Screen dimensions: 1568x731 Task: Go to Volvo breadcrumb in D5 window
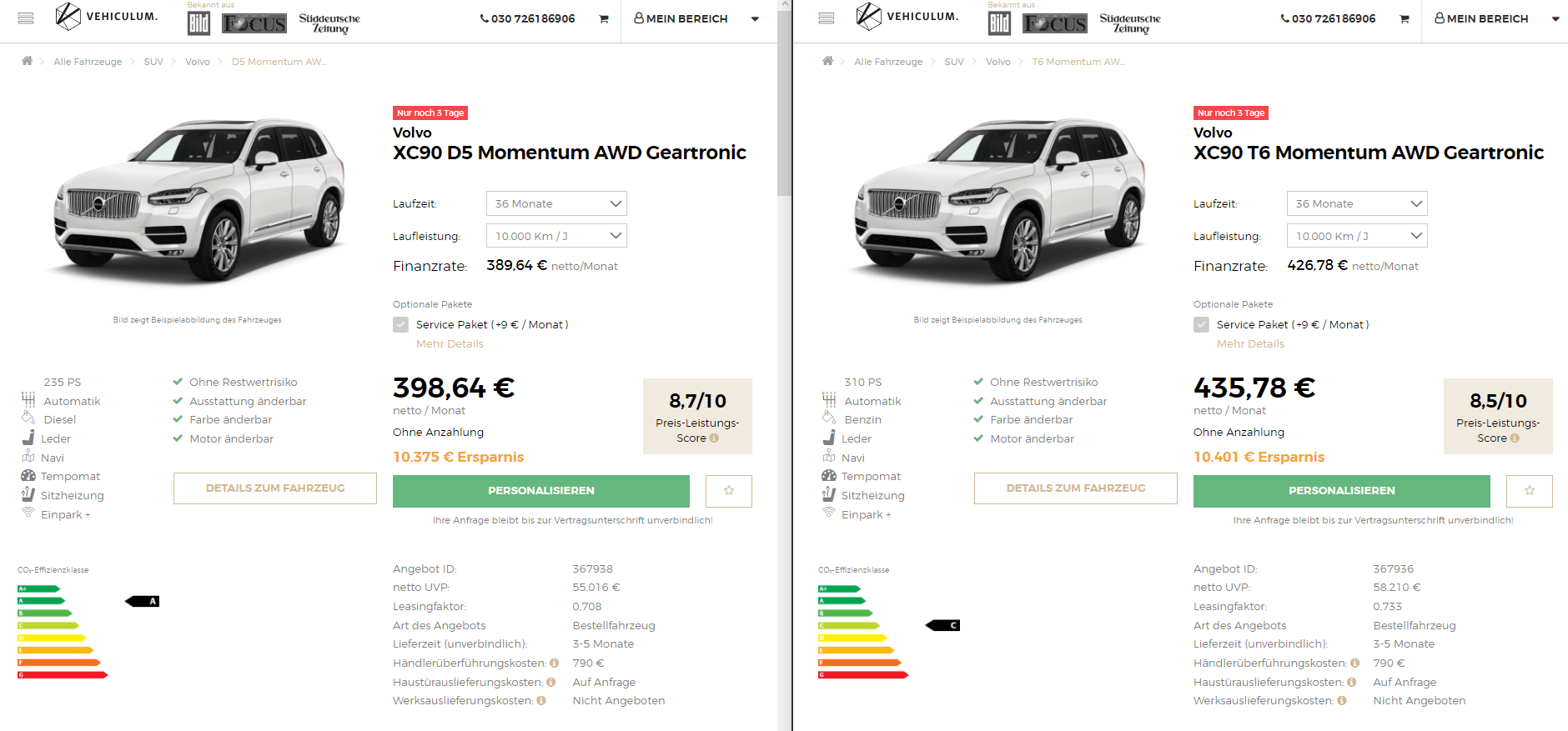pyautogui.click(x=198, y=62)
